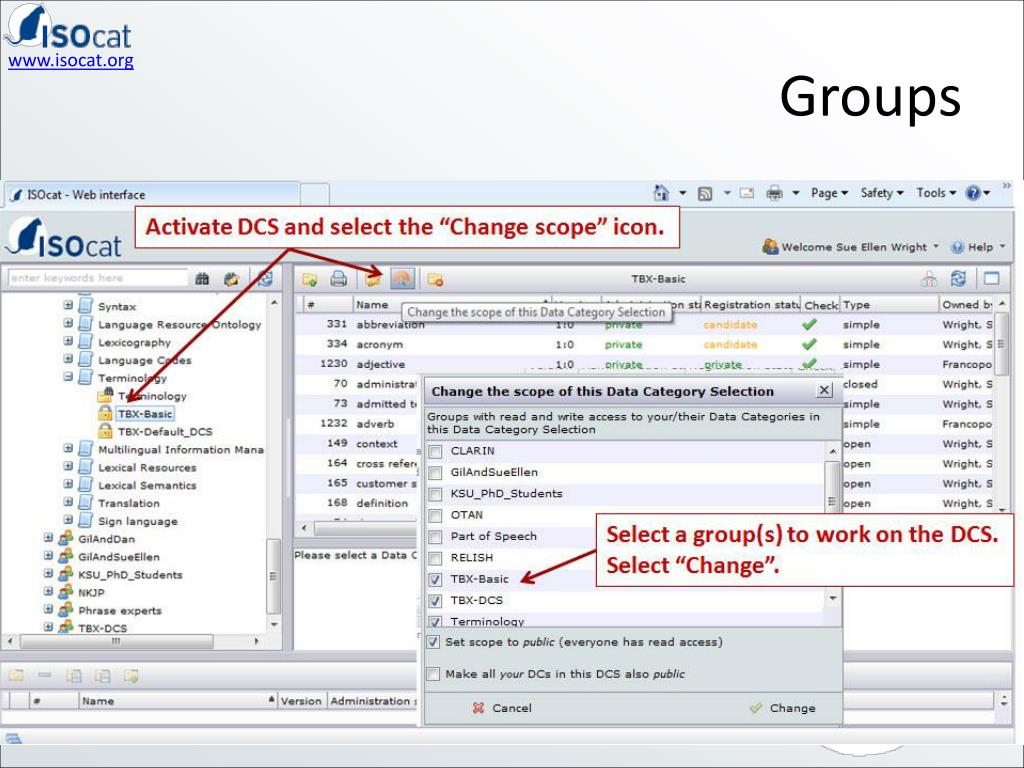
Task: Click the Change scope icon in toolbar
Action: pos(403,279)
